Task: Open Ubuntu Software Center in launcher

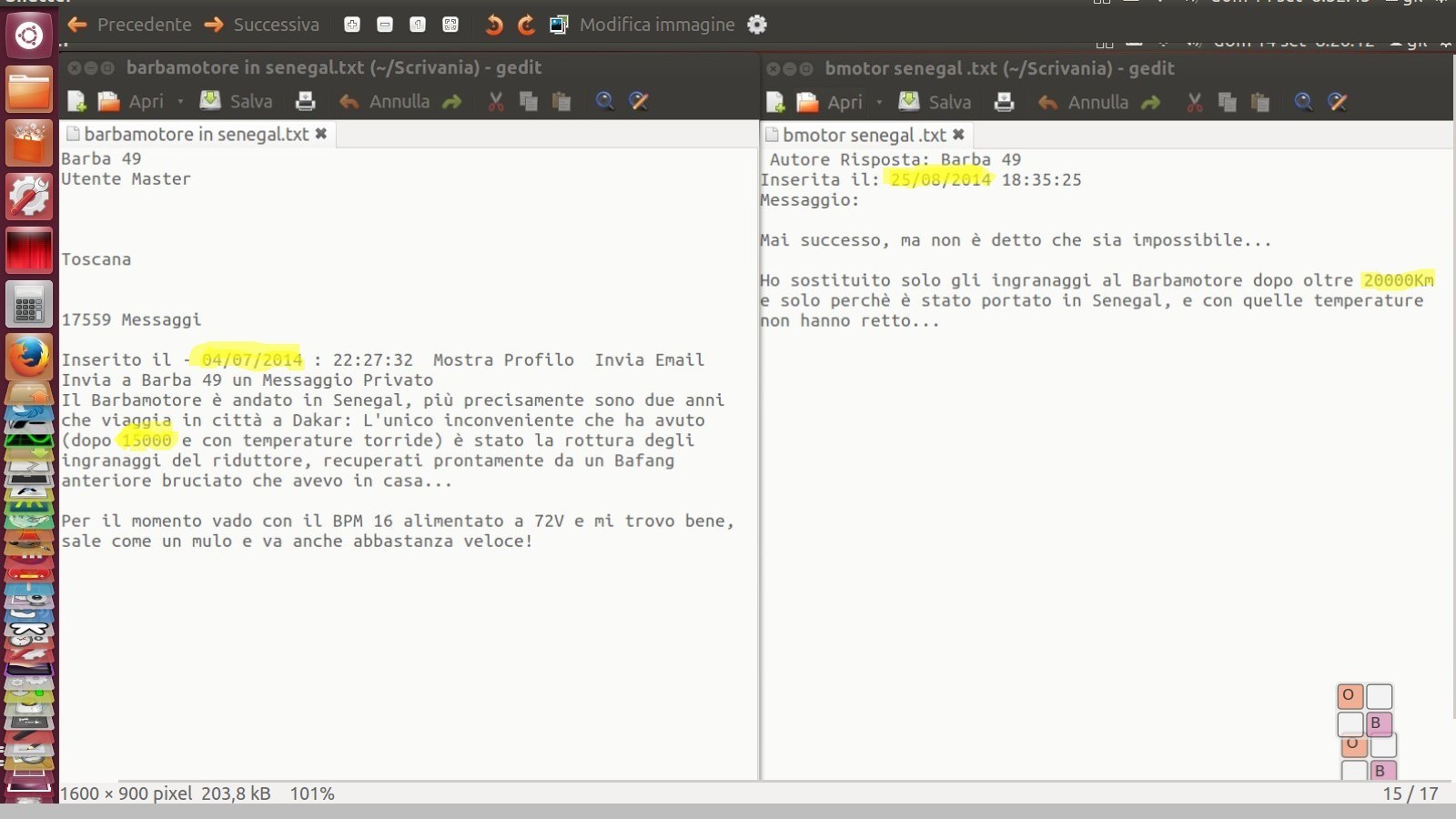Action: click(x=29, y=143)
